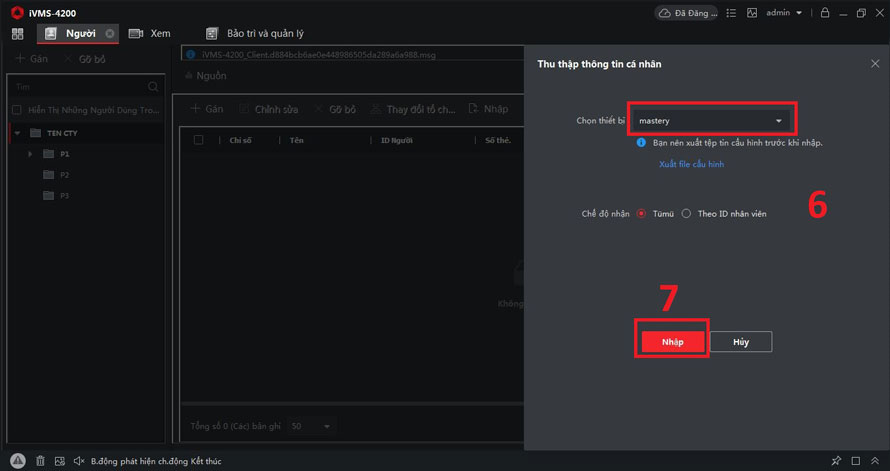Click the red Nhập button
The width and height of the screenshot is (890, 471).
(x=672, y=342)
